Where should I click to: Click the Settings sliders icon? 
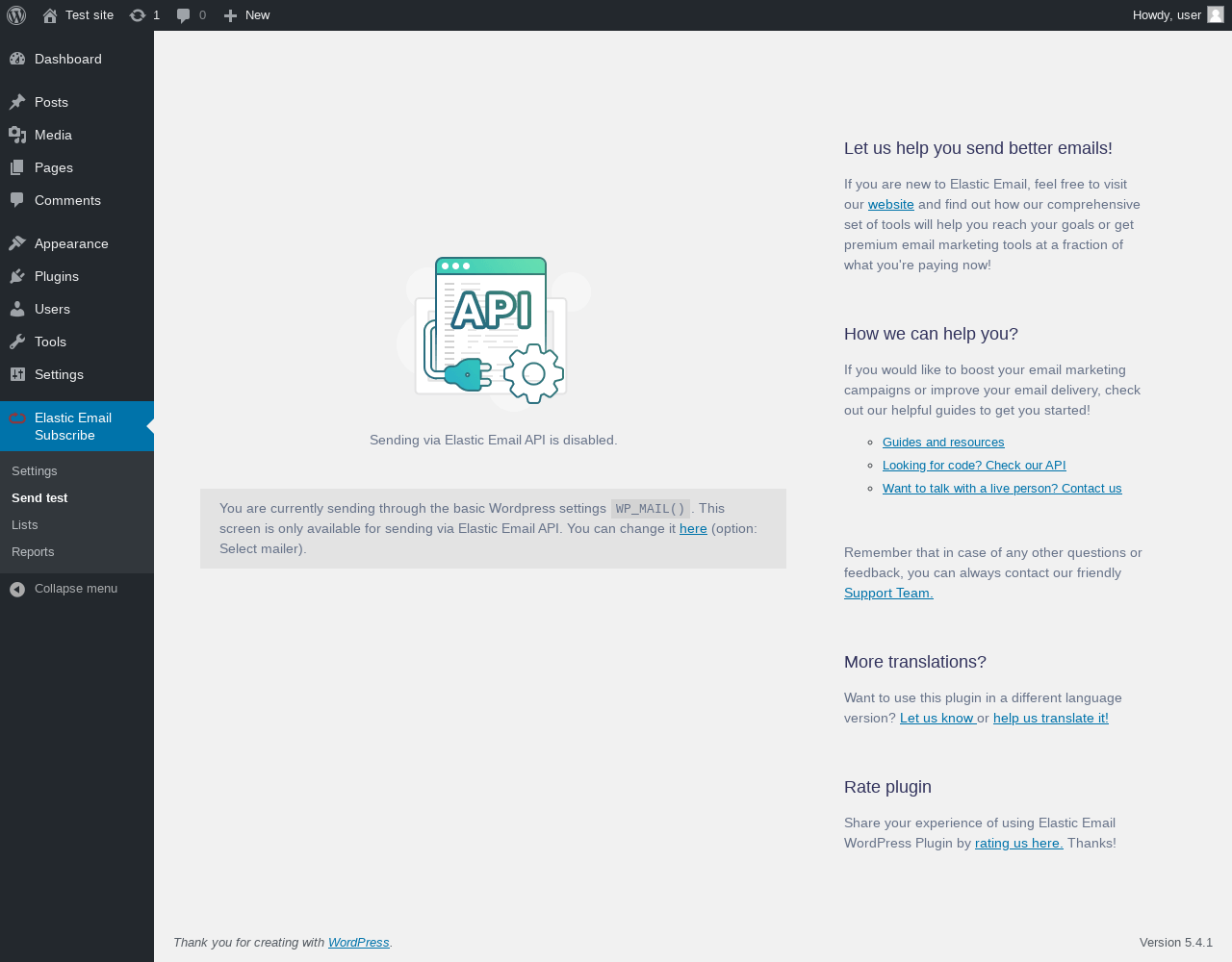point(17,374)
